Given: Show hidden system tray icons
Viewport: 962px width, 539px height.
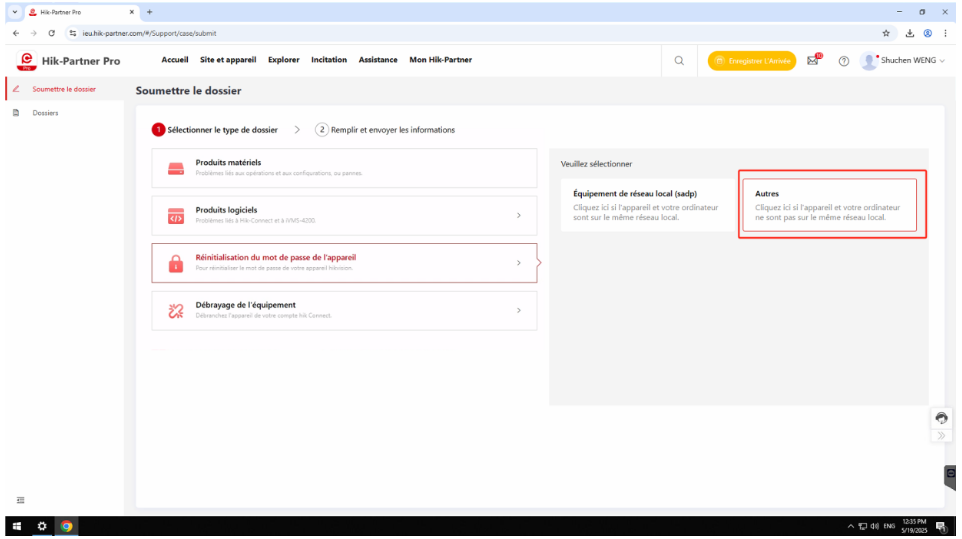Looking at the screenshot, I should 850,526.
